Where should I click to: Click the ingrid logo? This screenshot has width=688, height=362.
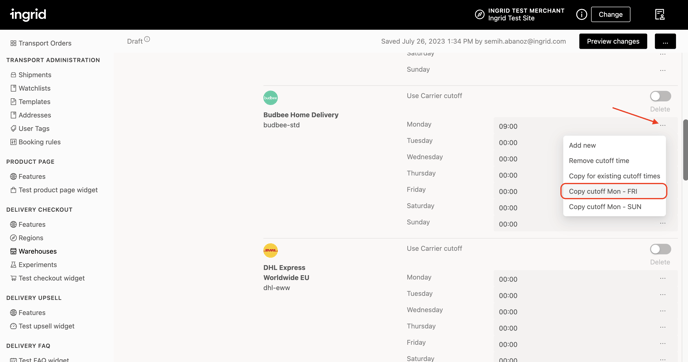[28, 14]
